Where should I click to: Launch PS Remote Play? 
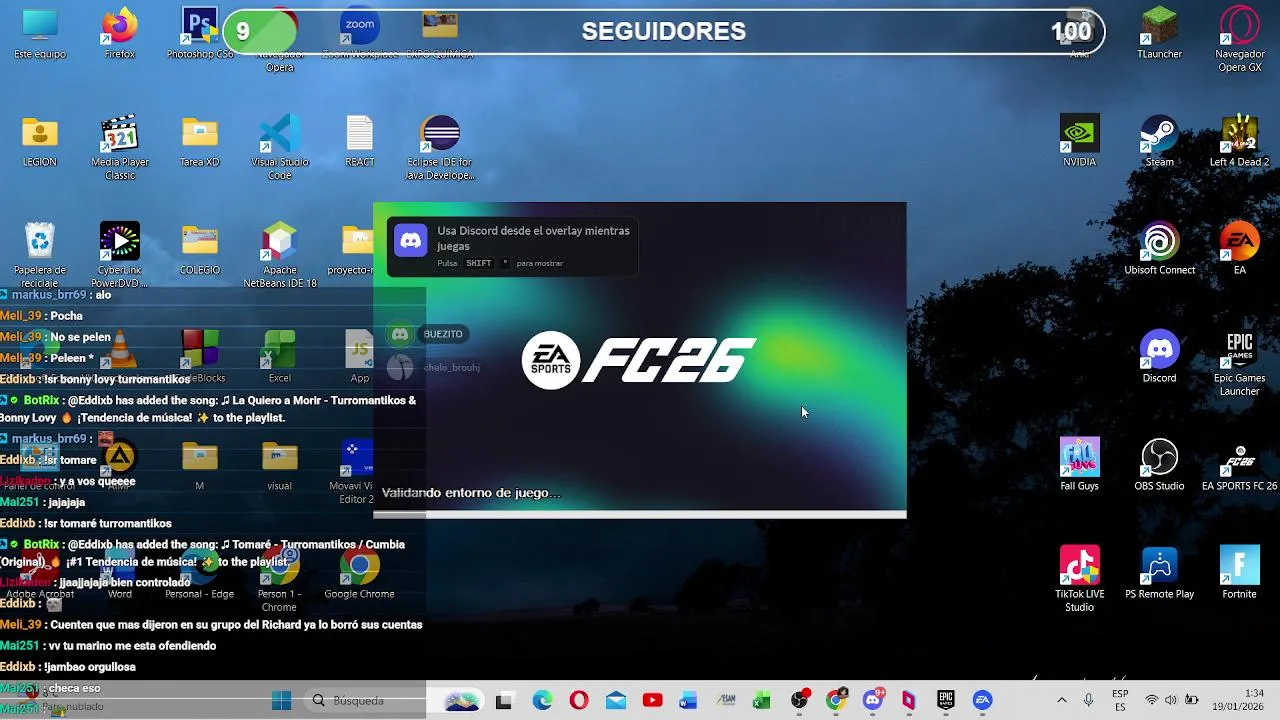pos(1160,574)
